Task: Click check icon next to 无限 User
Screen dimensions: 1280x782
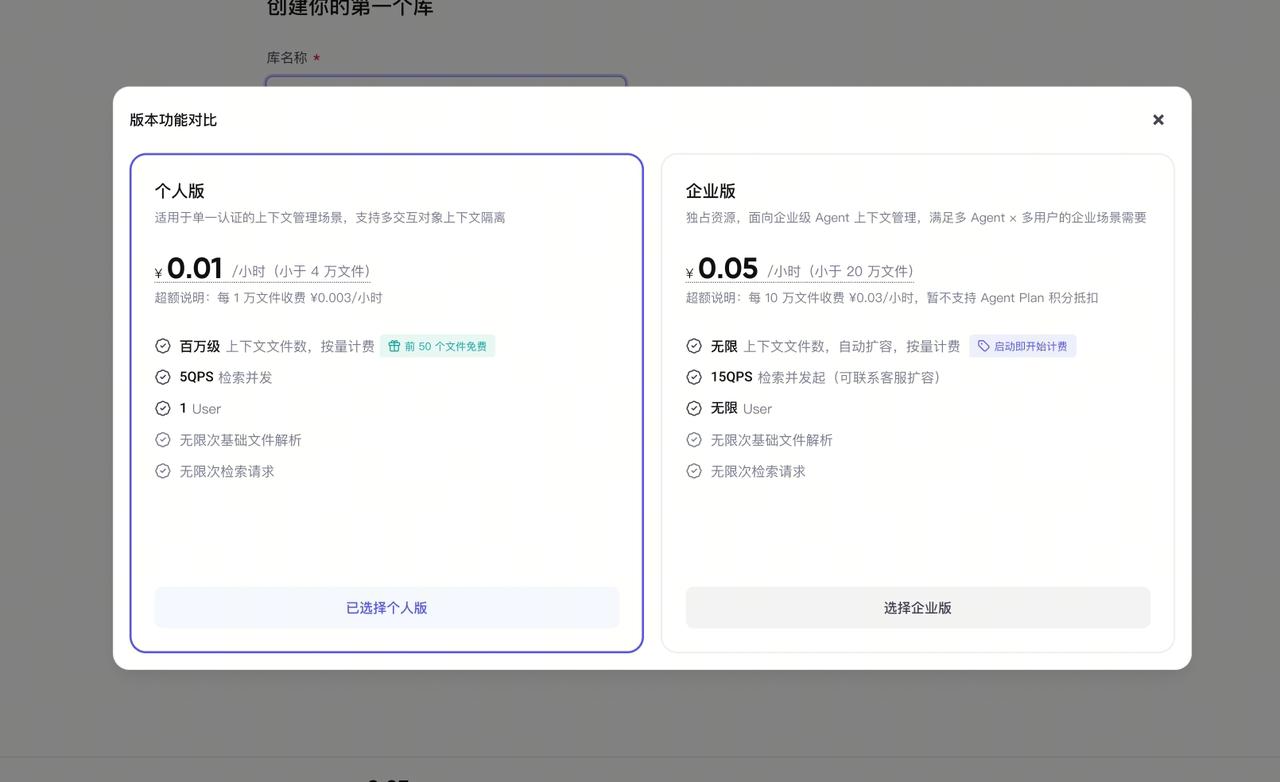Action: pos(694,408)
